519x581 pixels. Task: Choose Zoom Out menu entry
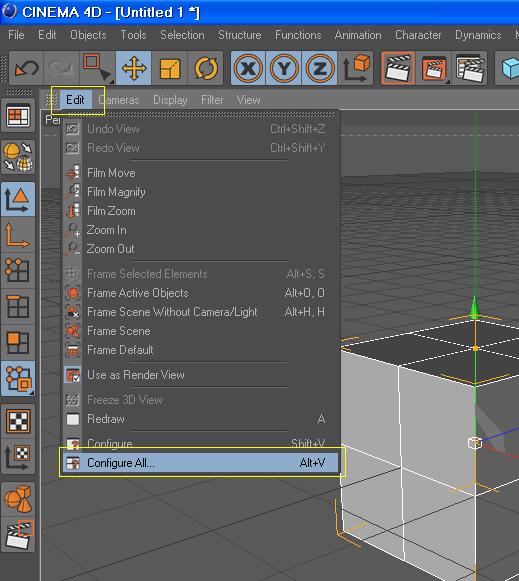pyautogui.click(x=200, y=249)
